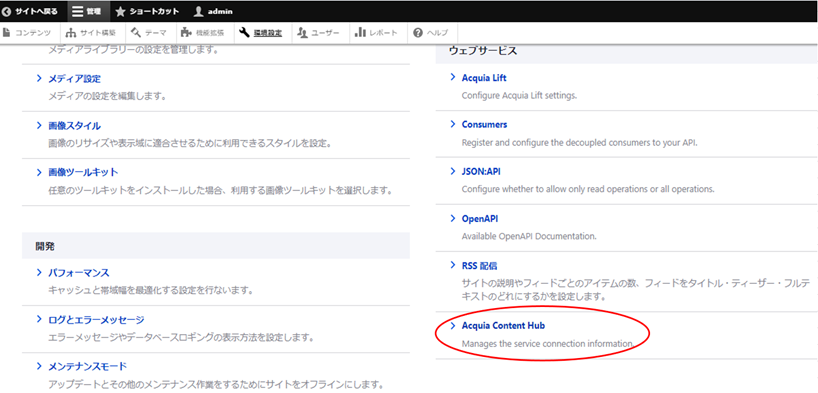Image resolution: width=818 pixels, height=393 pixels.
Task: Click description starting 'Register and configure the decoupled'
Action: click(x=580, y=142)
